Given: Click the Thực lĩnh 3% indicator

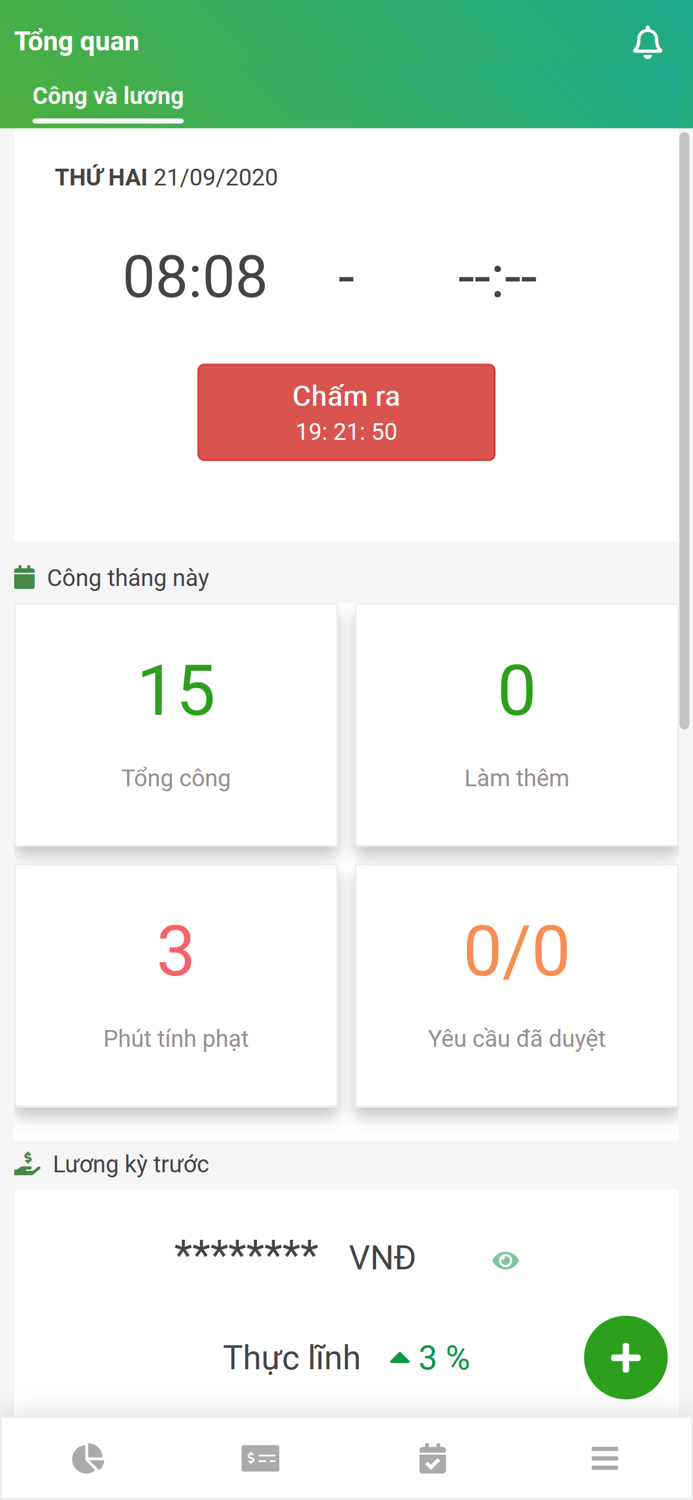Looking at the screenshot, I should tap(430, 1357).
